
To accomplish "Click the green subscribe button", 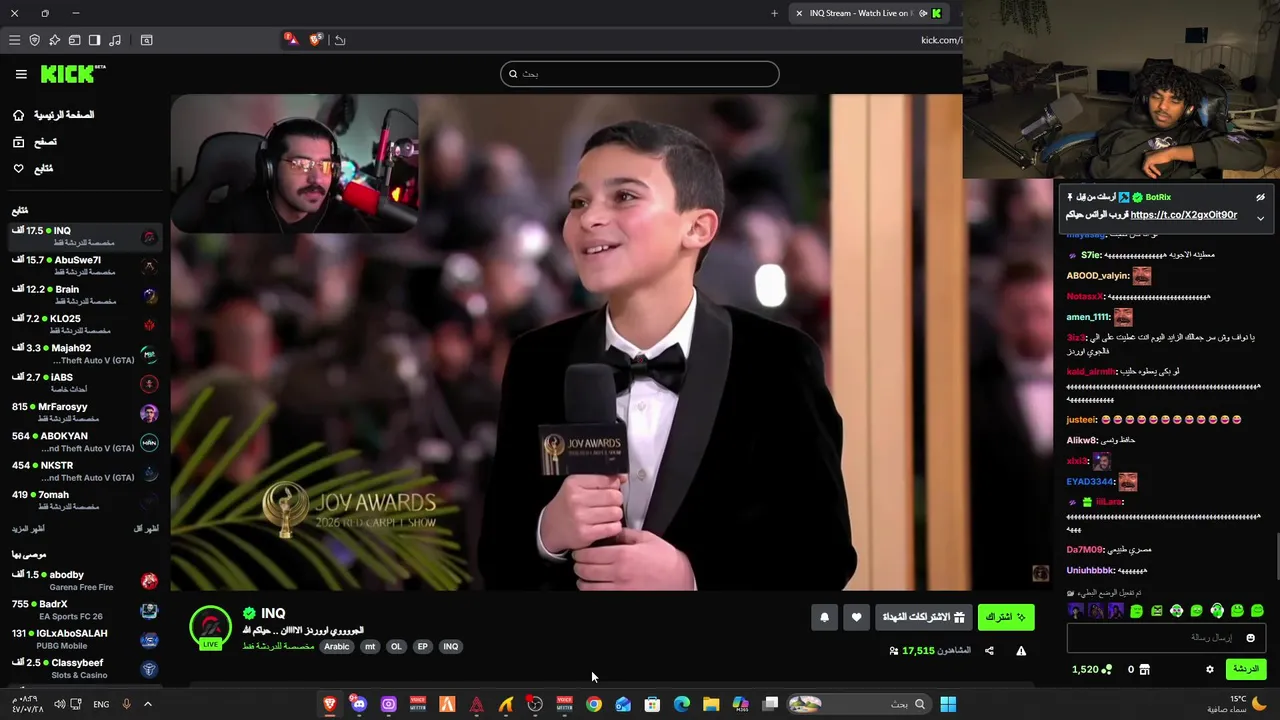I will [x=1006, y=617].
